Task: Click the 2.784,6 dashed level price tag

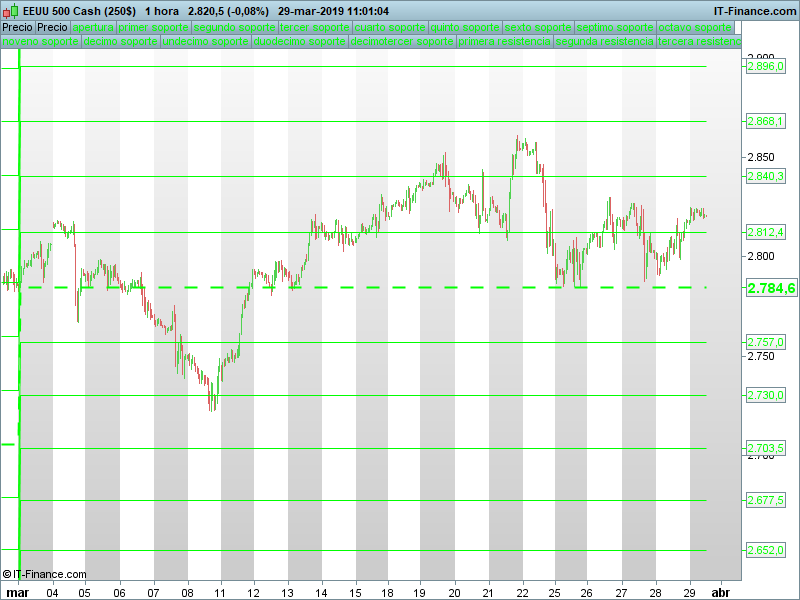Action: pyautogui.click(x=771, y=289)
